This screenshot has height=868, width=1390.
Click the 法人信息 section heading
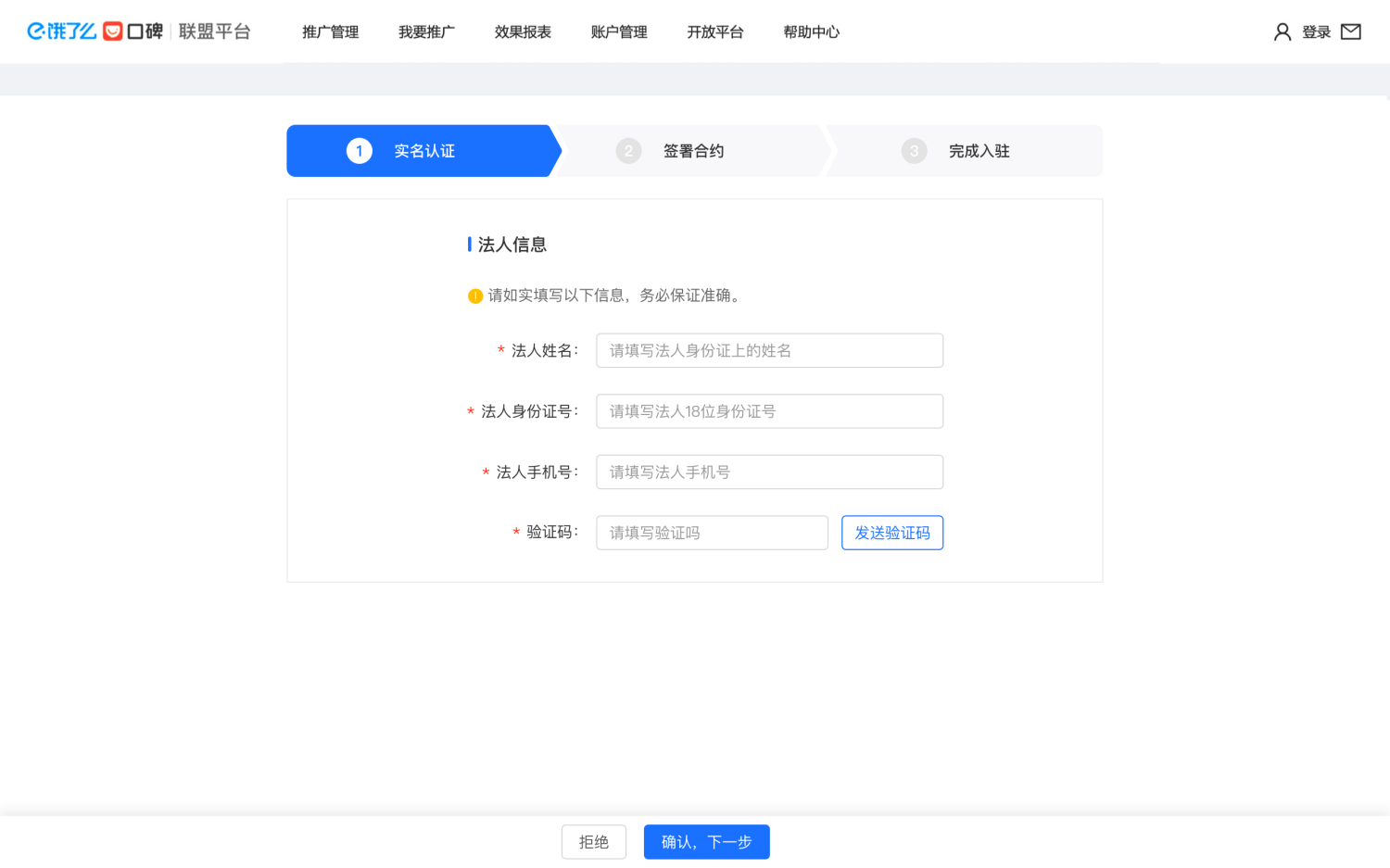tap(512, 245)
